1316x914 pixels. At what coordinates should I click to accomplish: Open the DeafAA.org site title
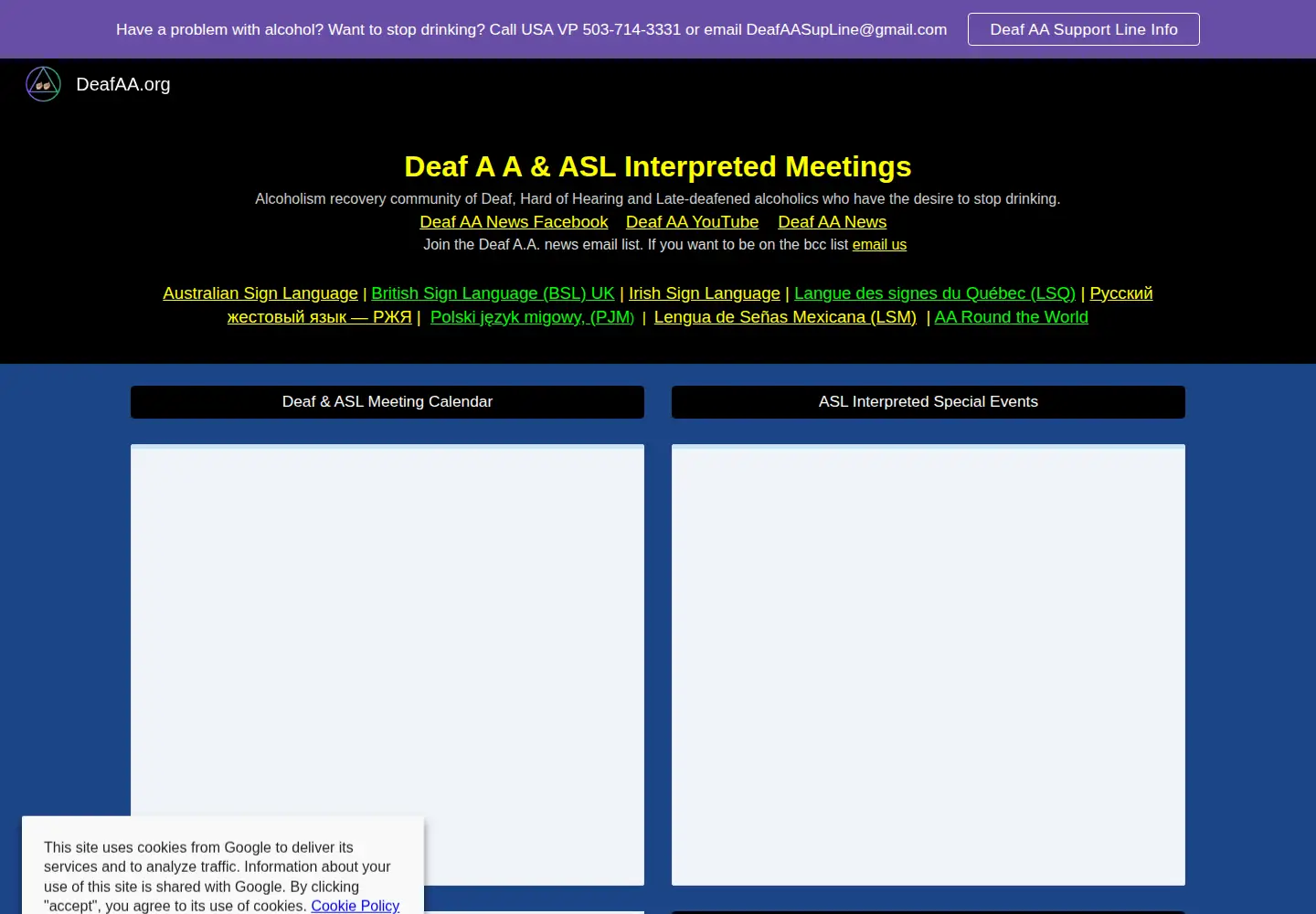123,84
